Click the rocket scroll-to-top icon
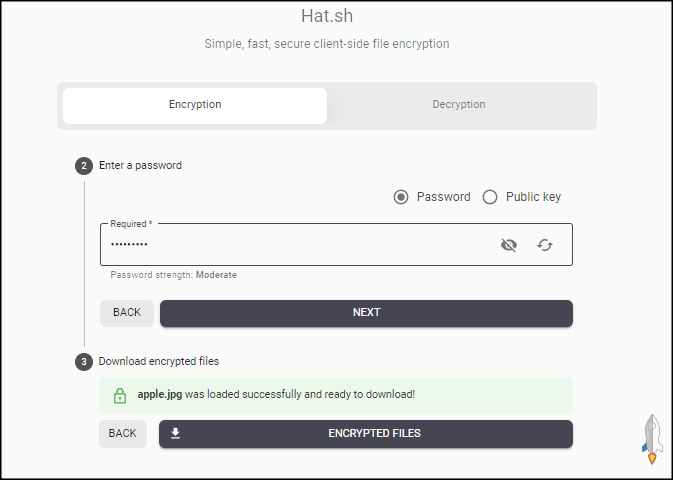673x480 pixels. click(x=652, y=440)
